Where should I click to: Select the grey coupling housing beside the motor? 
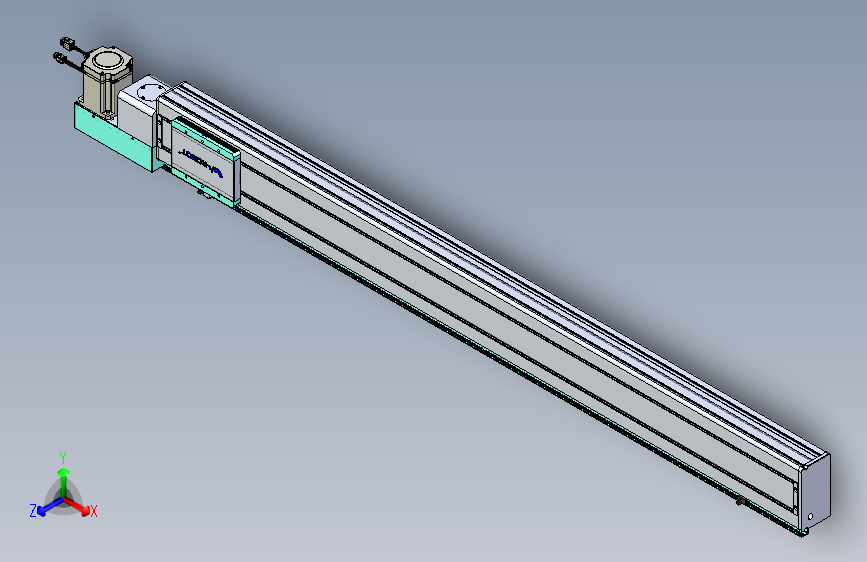point(137,111)
